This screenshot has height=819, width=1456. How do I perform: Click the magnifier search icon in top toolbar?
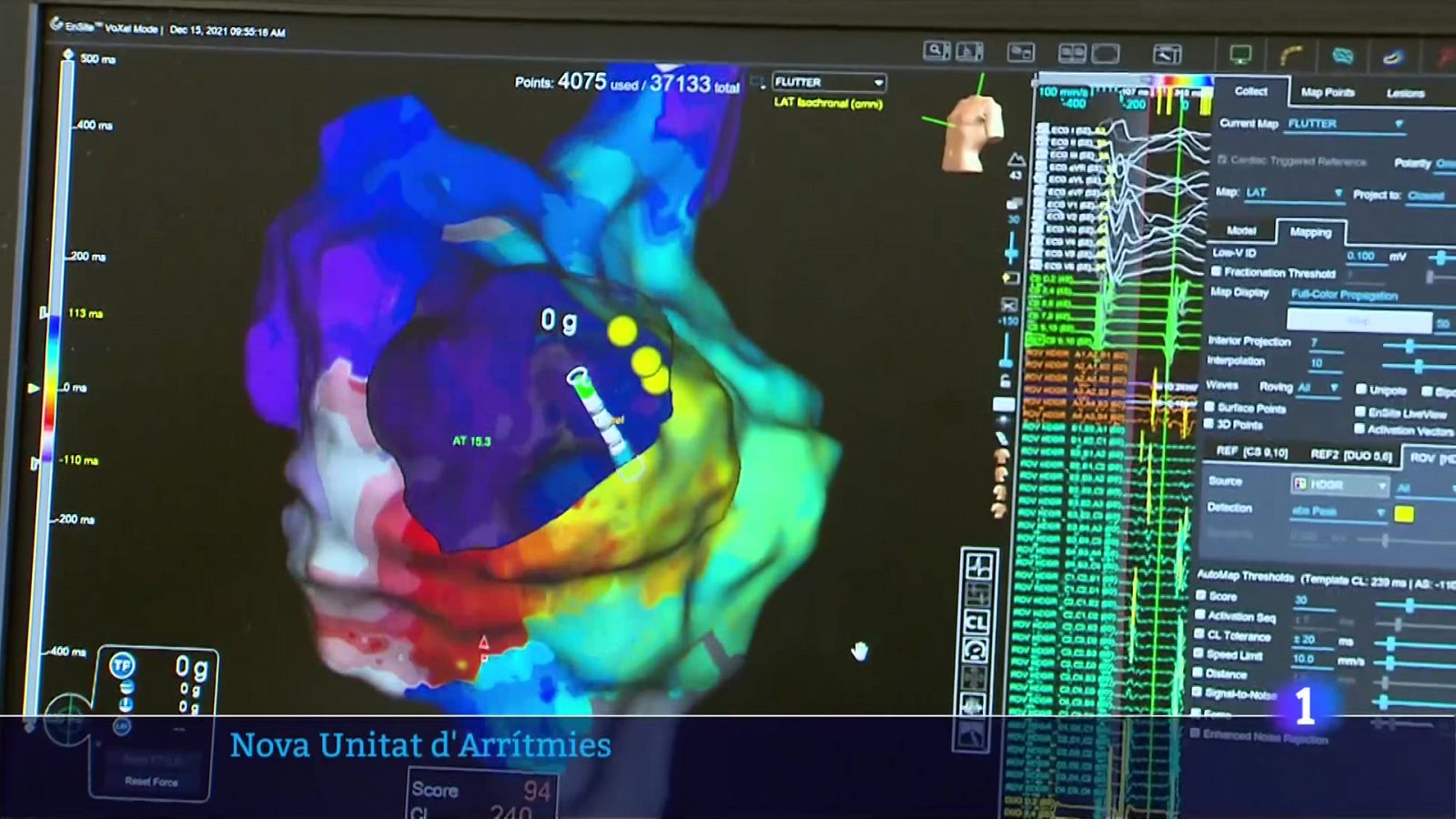(x=935, y=51)
